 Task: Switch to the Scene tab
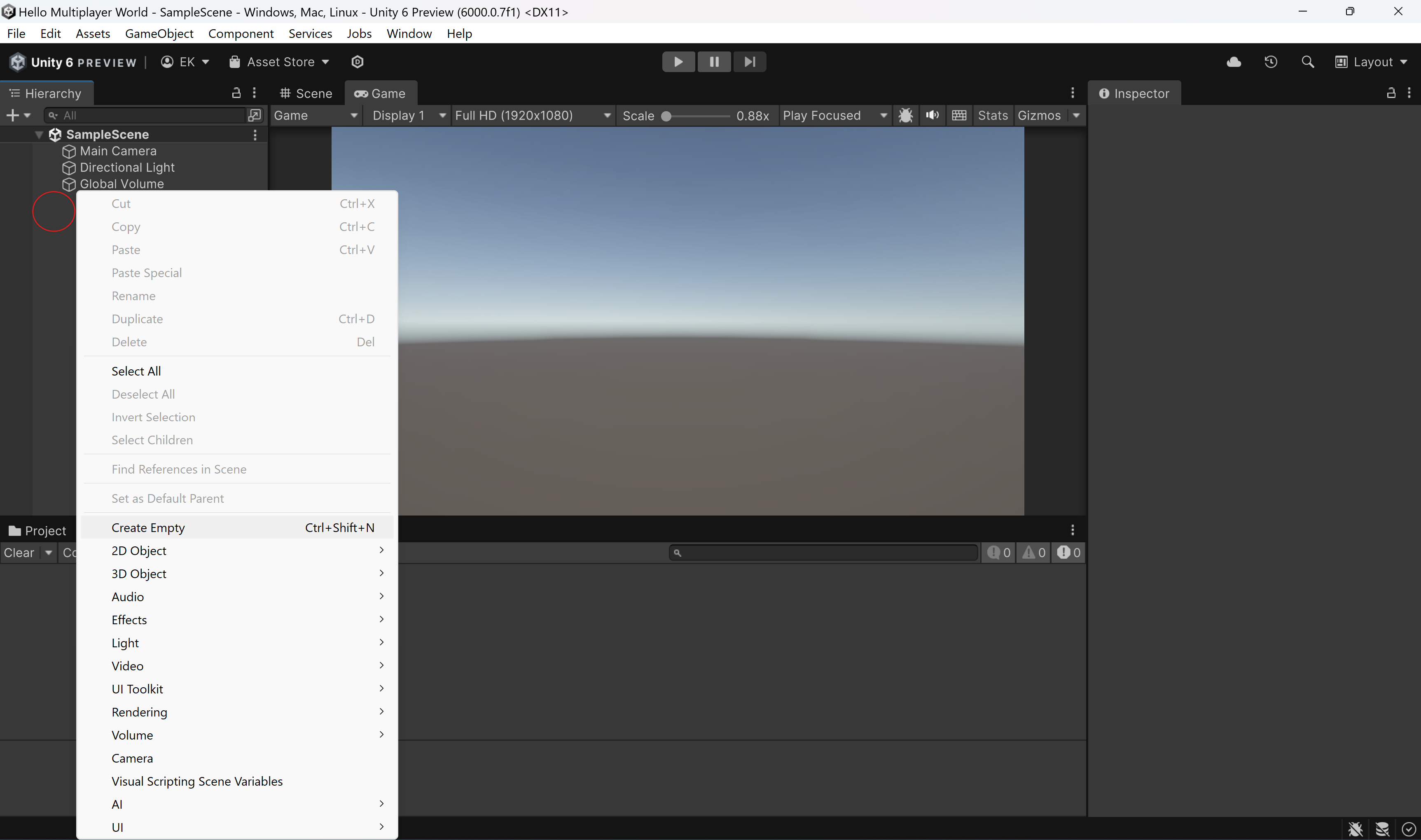click(x=307, y=93)
